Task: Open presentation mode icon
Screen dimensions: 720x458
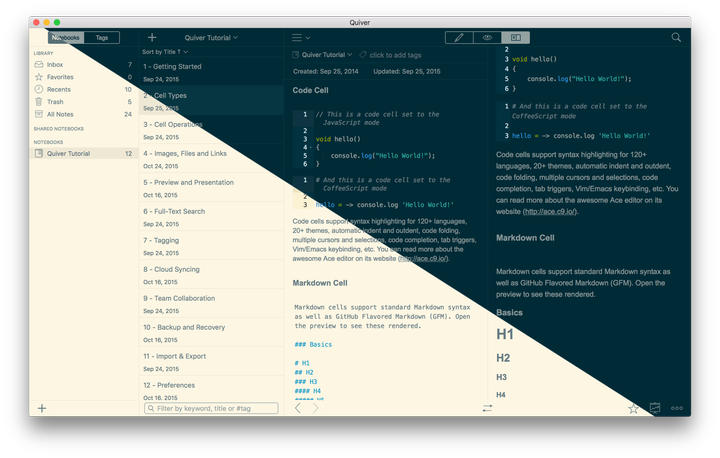Action: point(655,408)
